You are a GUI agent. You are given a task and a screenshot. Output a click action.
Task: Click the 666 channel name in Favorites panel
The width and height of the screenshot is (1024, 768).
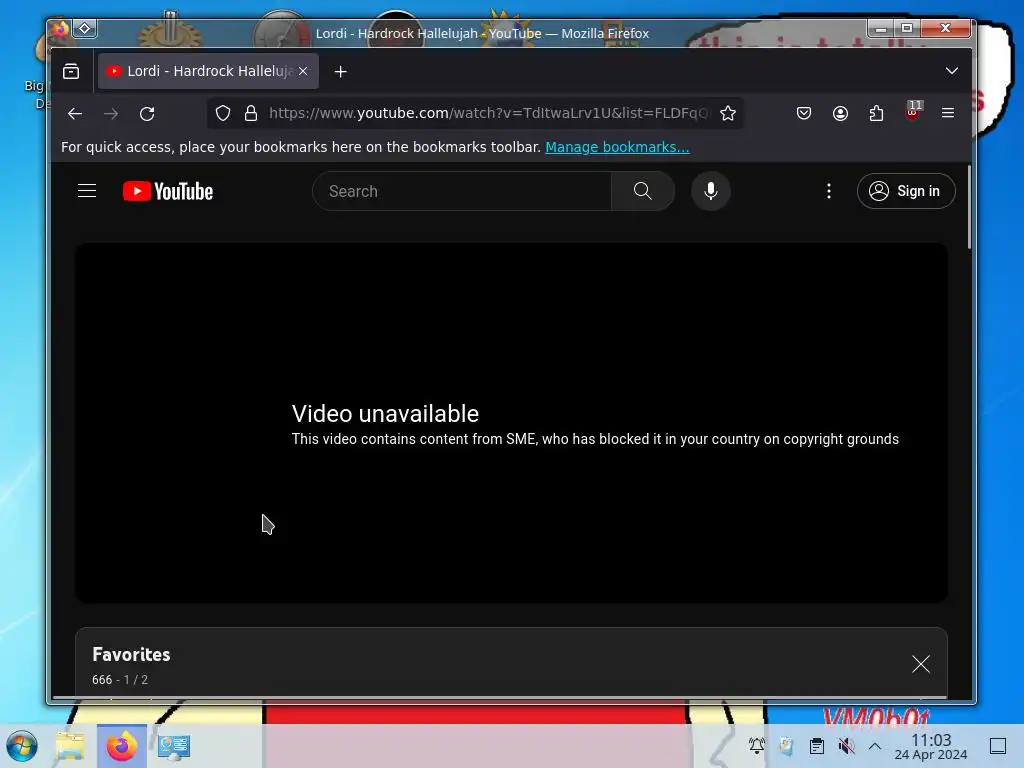[x=102, y=680]
